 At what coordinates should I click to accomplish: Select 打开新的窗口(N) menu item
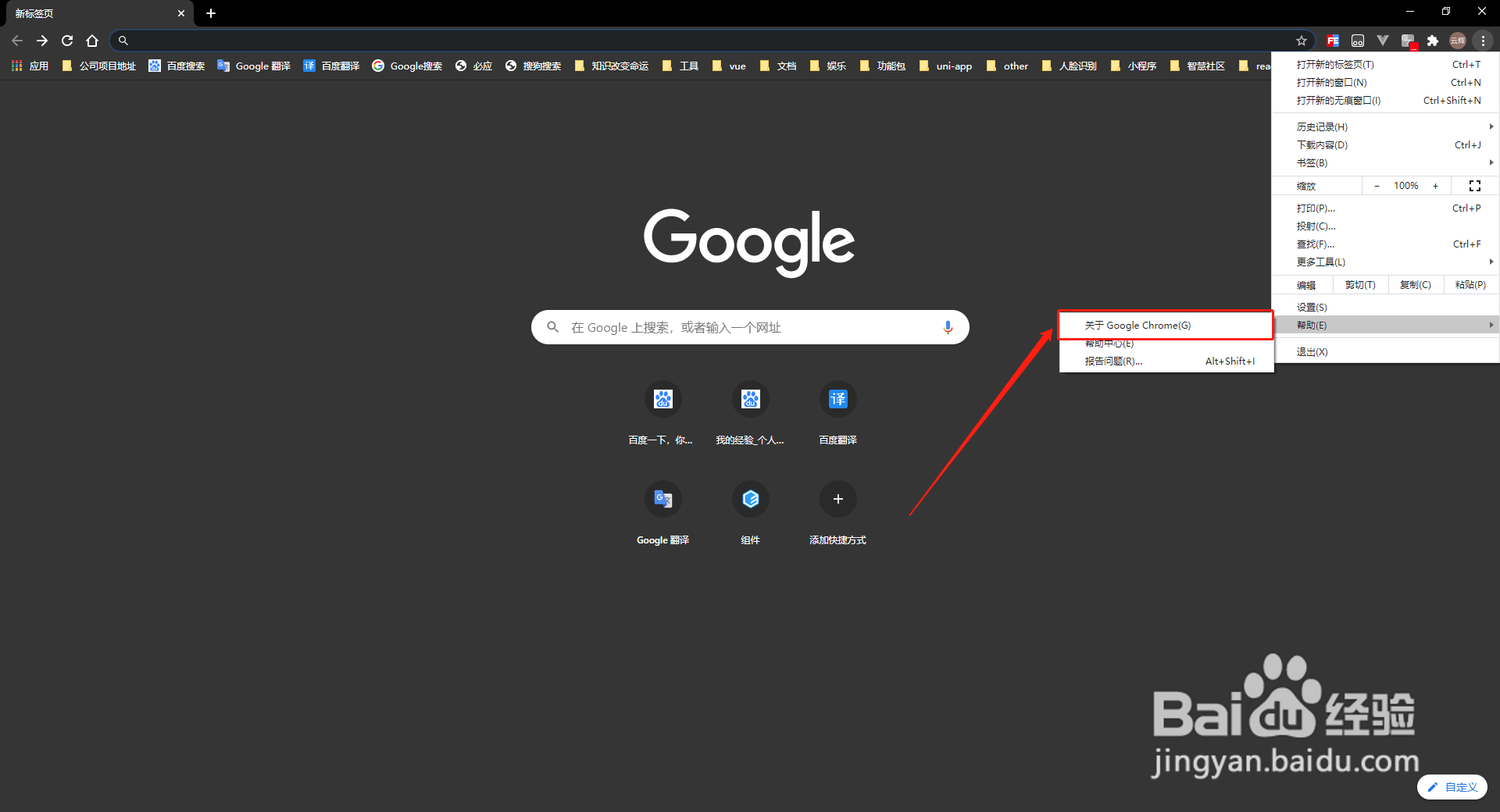click(x=1385, y=83)
